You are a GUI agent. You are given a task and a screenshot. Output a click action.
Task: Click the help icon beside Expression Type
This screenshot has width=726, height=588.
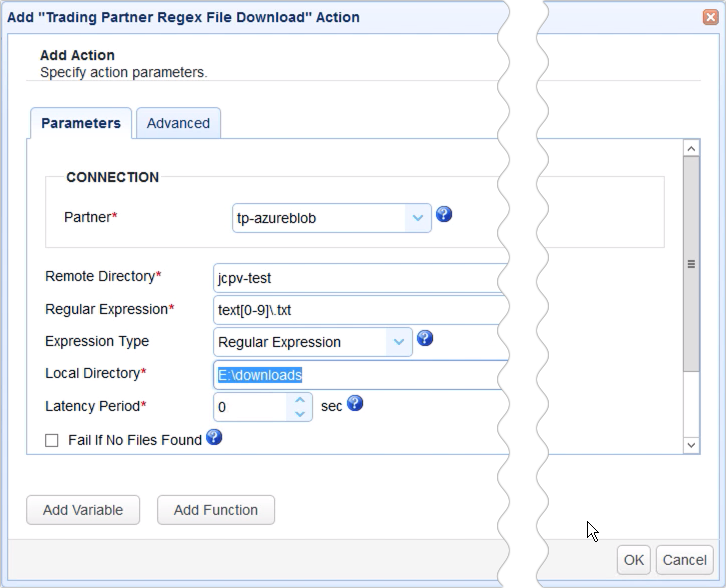point(424,338)
